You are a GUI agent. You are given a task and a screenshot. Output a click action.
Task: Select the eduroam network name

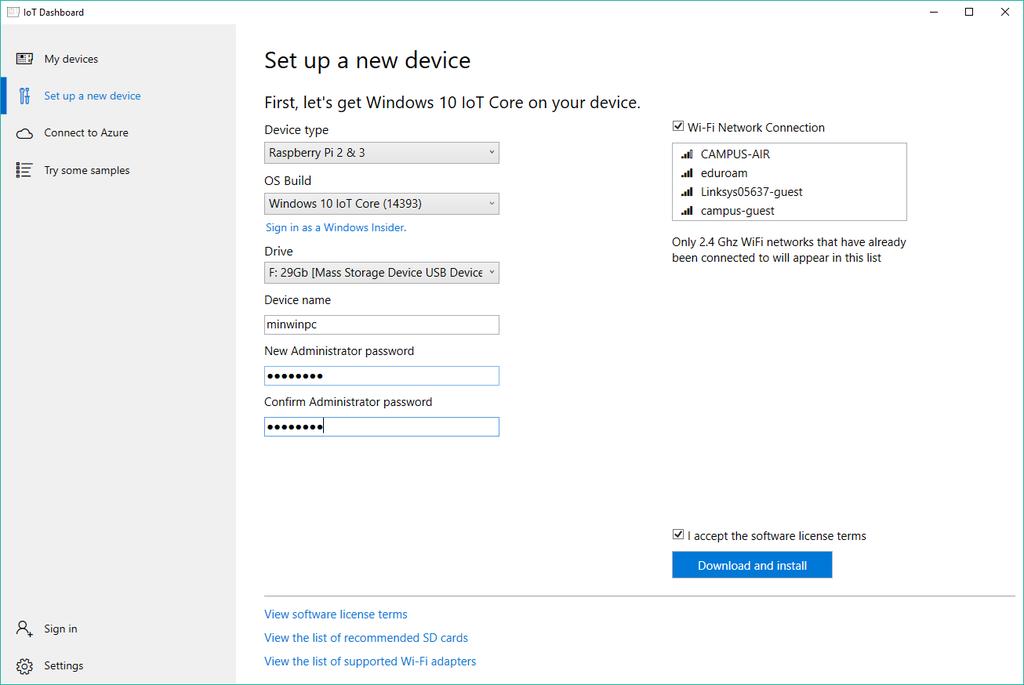pyautogui.click(x=724, y=173)
